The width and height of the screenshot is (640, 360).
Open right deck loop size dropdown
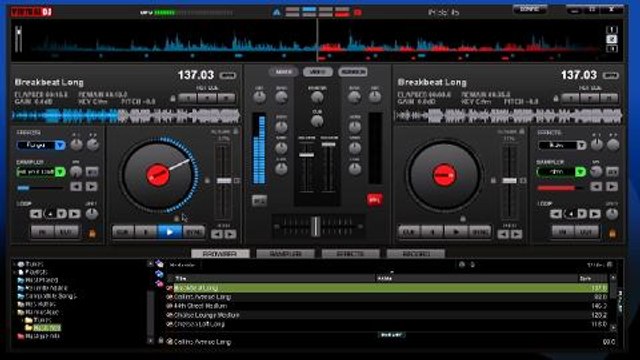pyautogui.click(x=582, y=213)
